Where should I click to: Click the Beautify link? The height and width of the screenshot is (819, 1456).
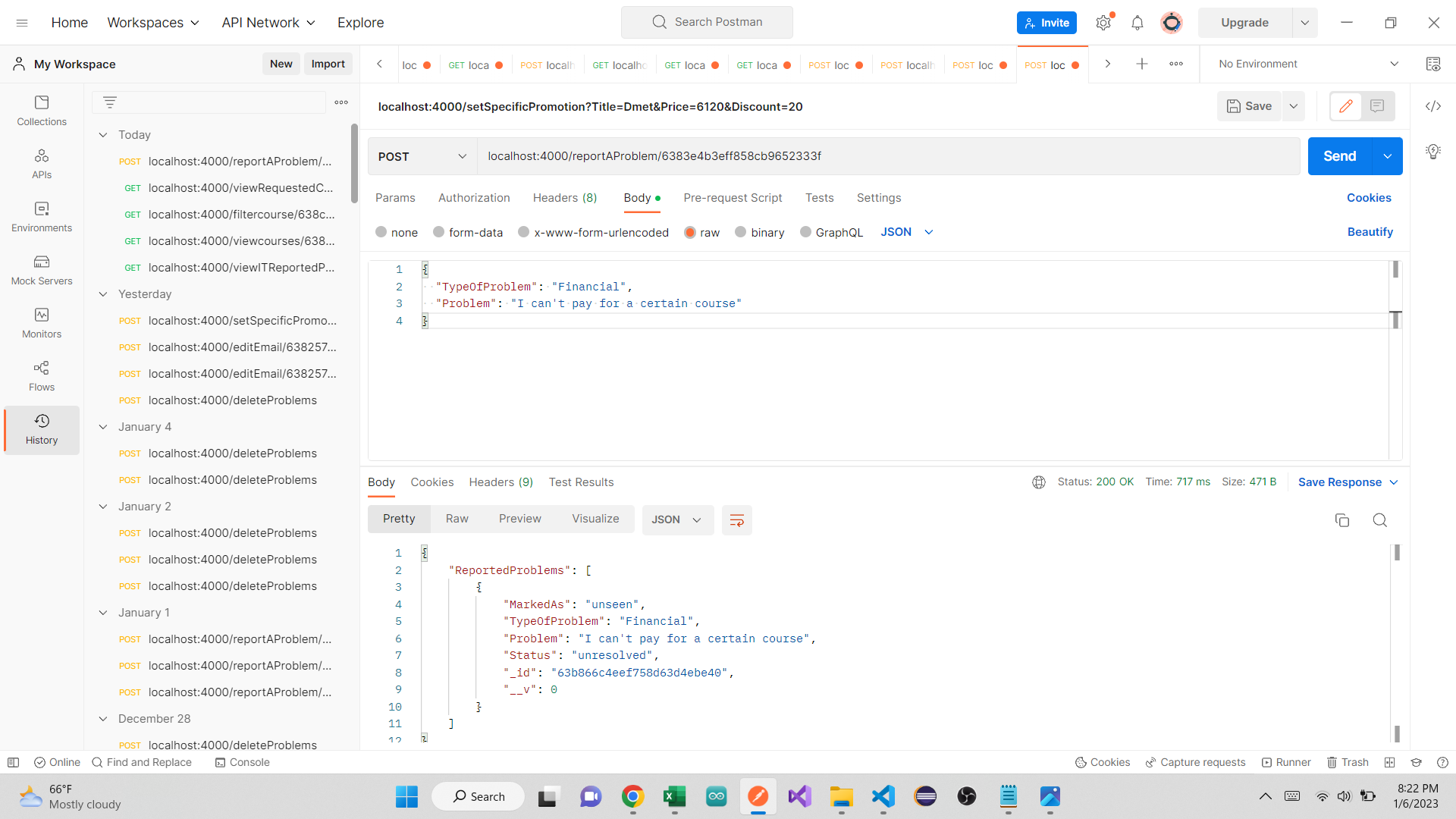(1370, 232)
